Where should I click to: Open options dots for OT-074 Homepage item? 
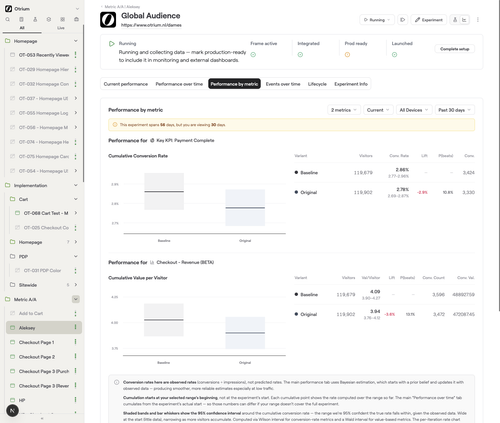click(x=75, y=142)
